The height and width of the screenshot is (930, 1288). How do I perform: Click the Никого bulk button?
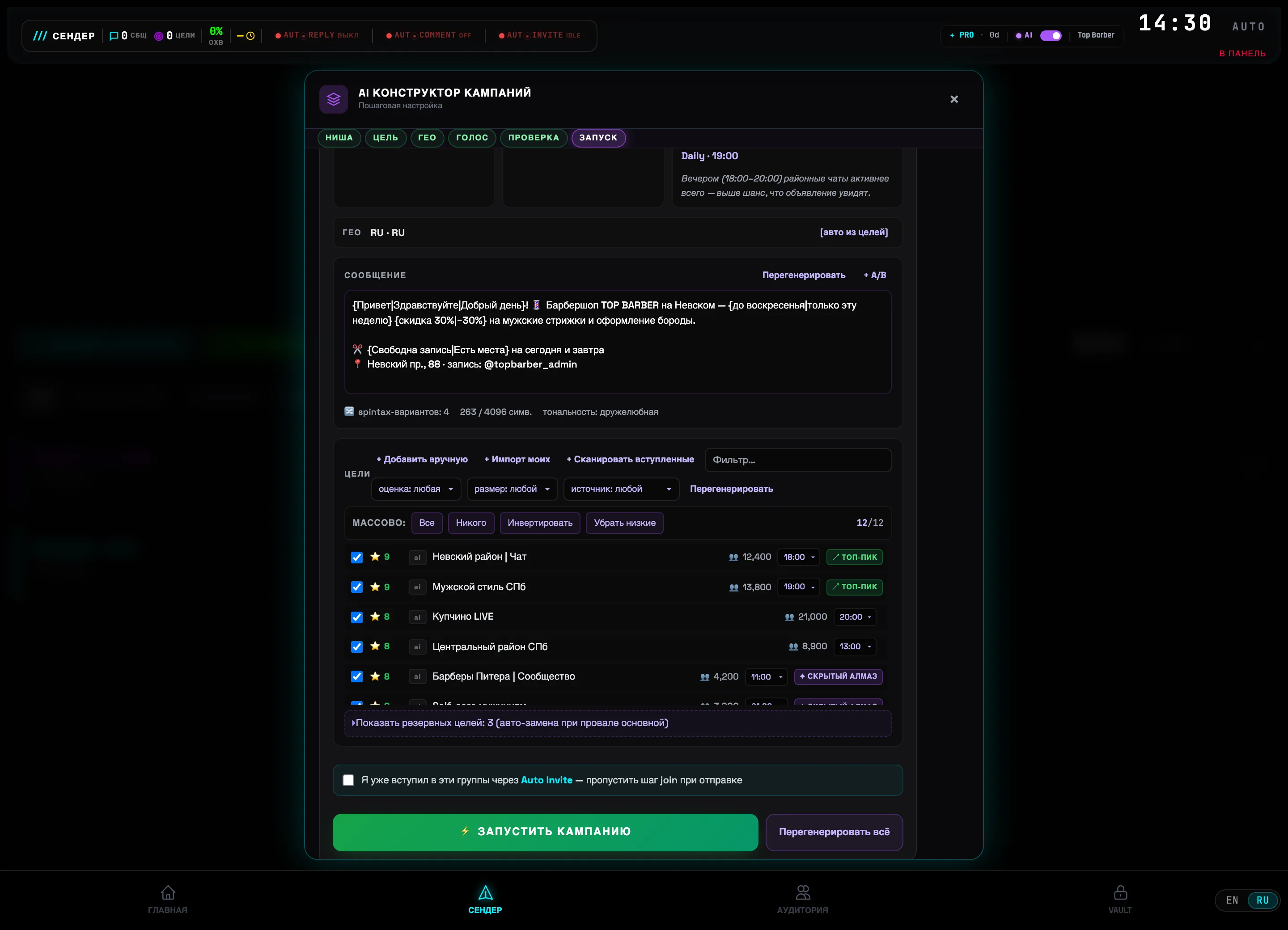(471, 522)
